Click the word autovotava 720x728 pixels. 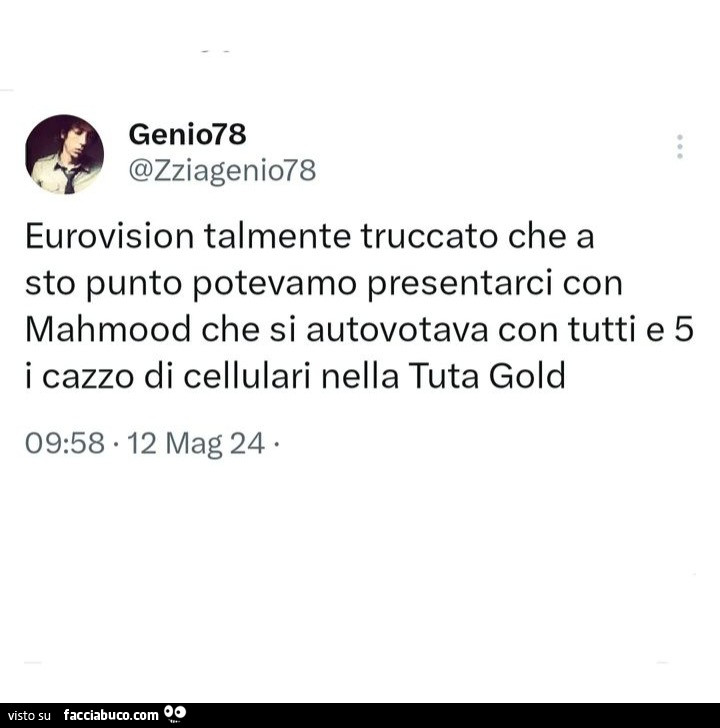397,330
